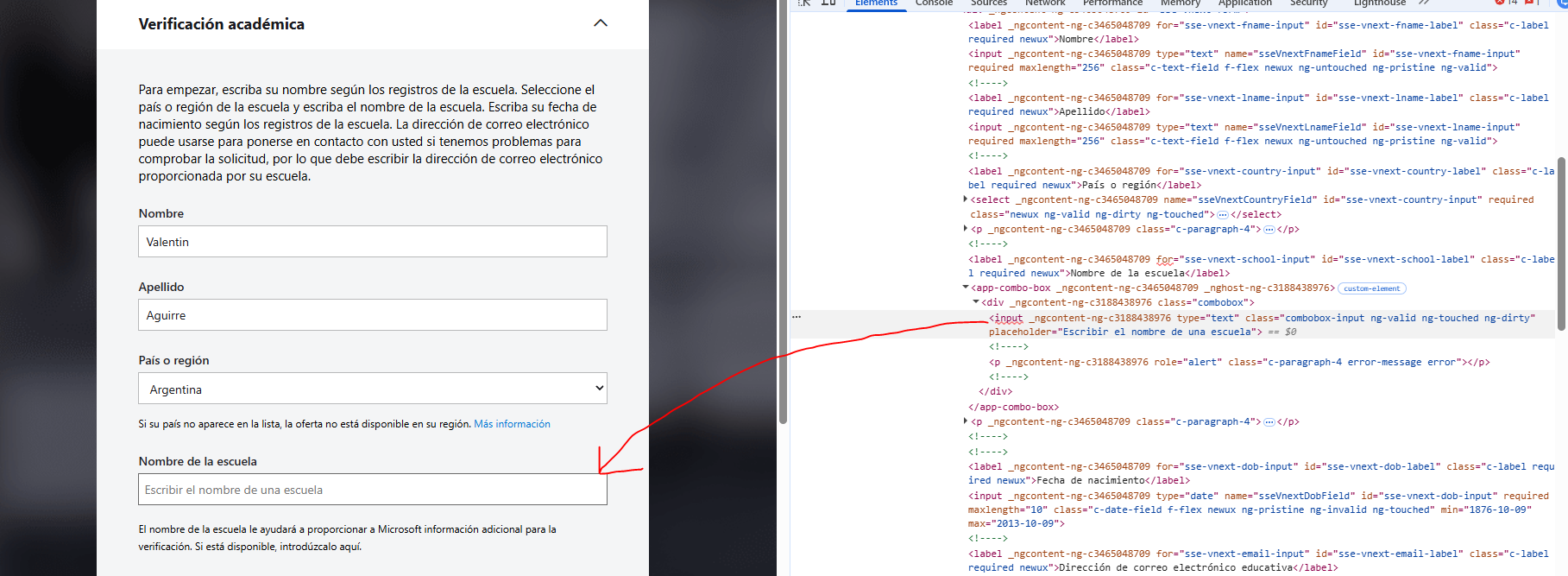Click the Verificación académica heading
This screenshot has height=576, width=1568.
[x=221, y=23]
